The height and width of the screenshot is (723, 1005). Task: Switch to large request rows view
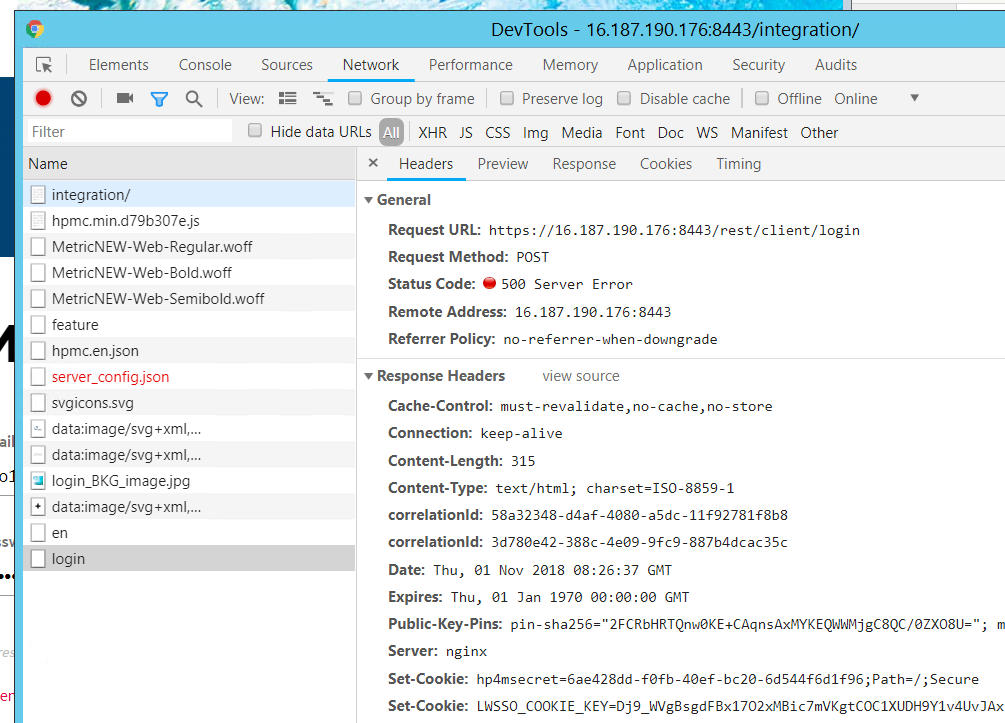[288, 98]
